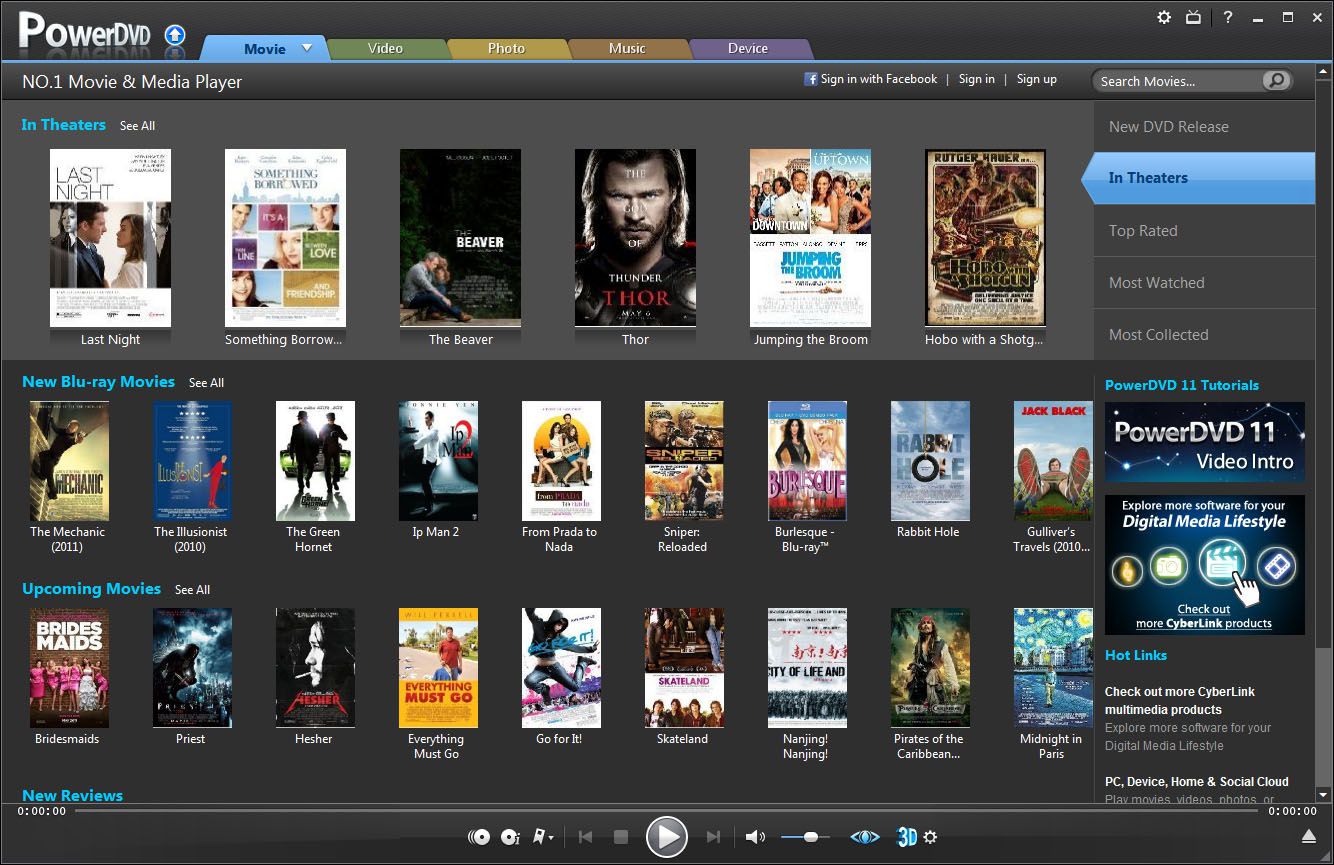Sign in with Facebook

tap(871, 79)
